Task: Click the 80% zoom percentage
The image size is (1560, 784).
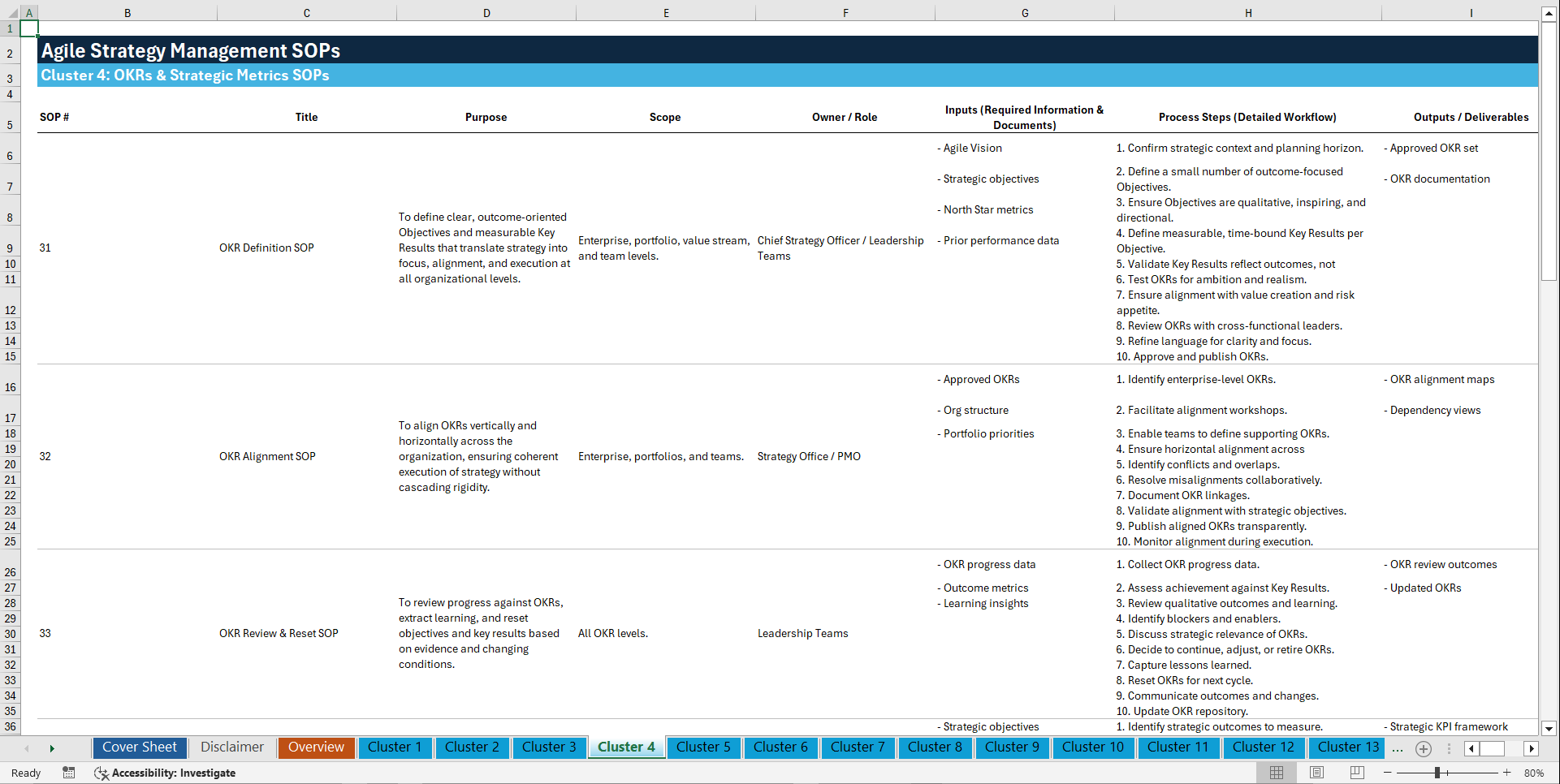Action: [x=1535, y=773]
